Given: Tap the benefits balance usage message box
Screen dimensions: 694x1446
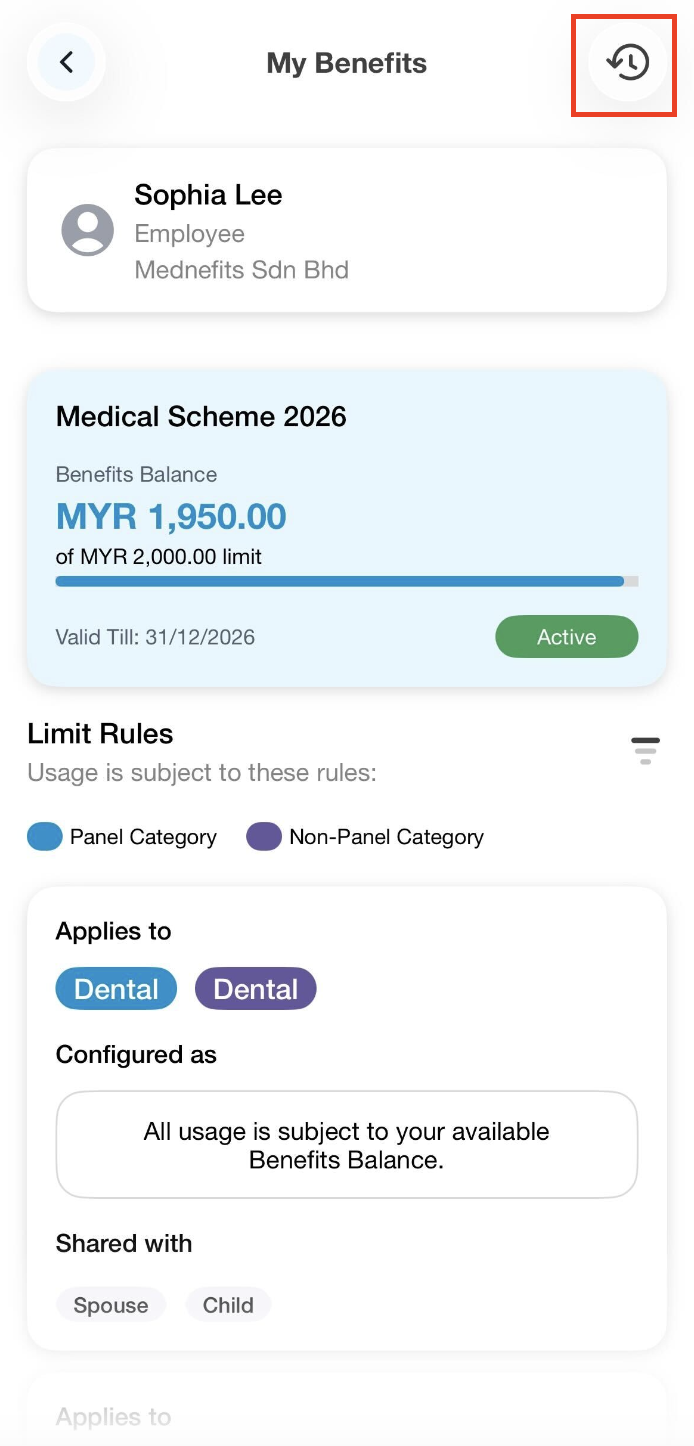Looking at the screenshot, I should [346, 1145].
